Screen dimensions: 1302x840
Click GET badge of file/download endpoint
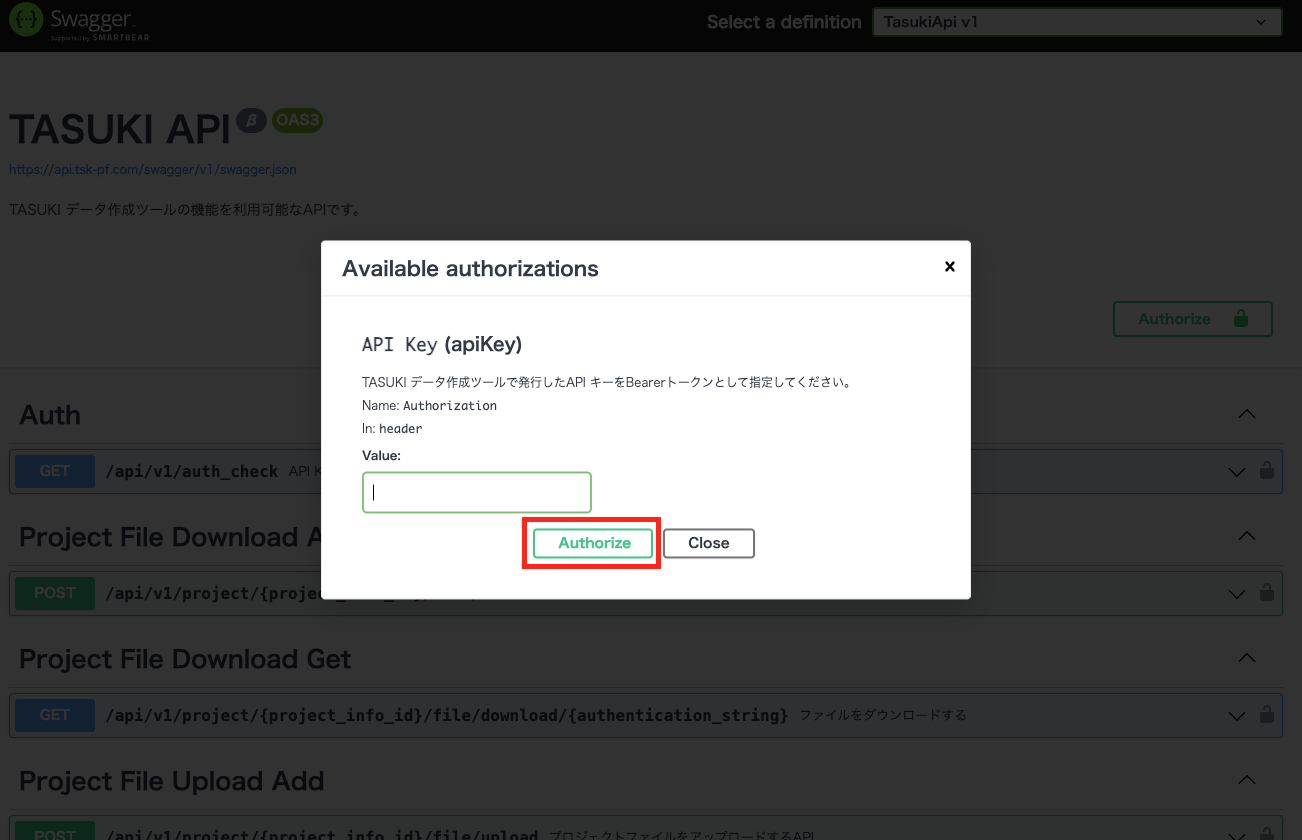[55, 715]
